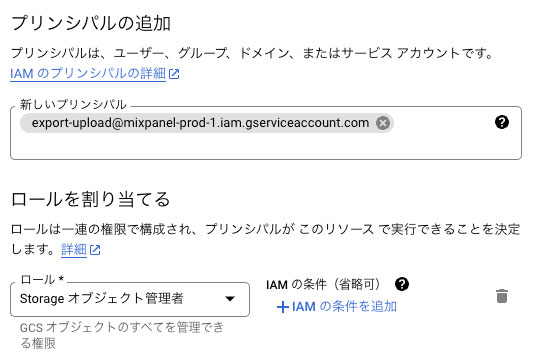Delete the role row with trash icon
This screenshot has height=360, width=544.
click(502, 296)
